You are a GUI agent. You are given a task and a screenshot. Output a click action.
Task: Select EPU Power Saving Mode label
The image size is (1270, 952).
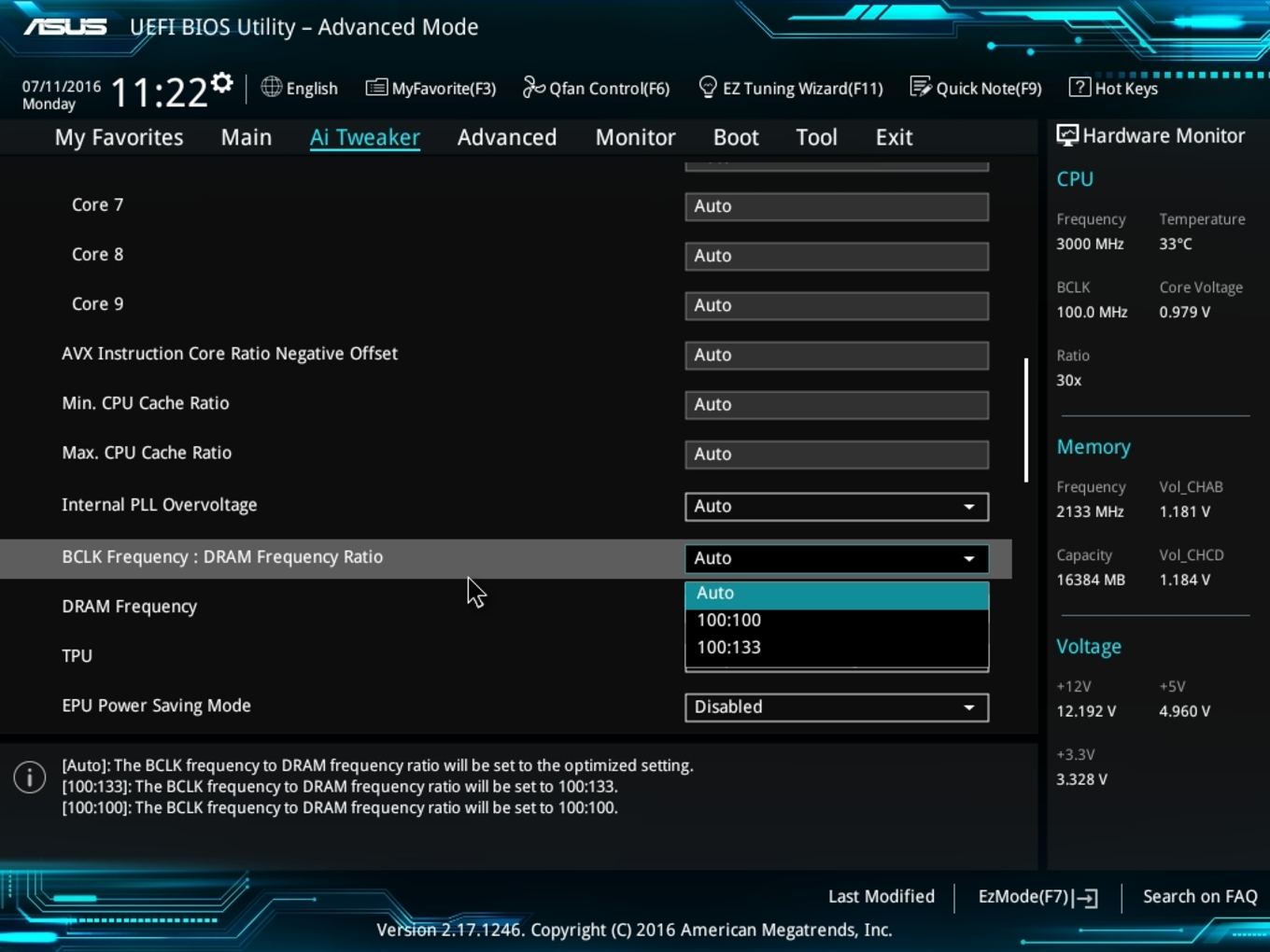click(156, 706)
